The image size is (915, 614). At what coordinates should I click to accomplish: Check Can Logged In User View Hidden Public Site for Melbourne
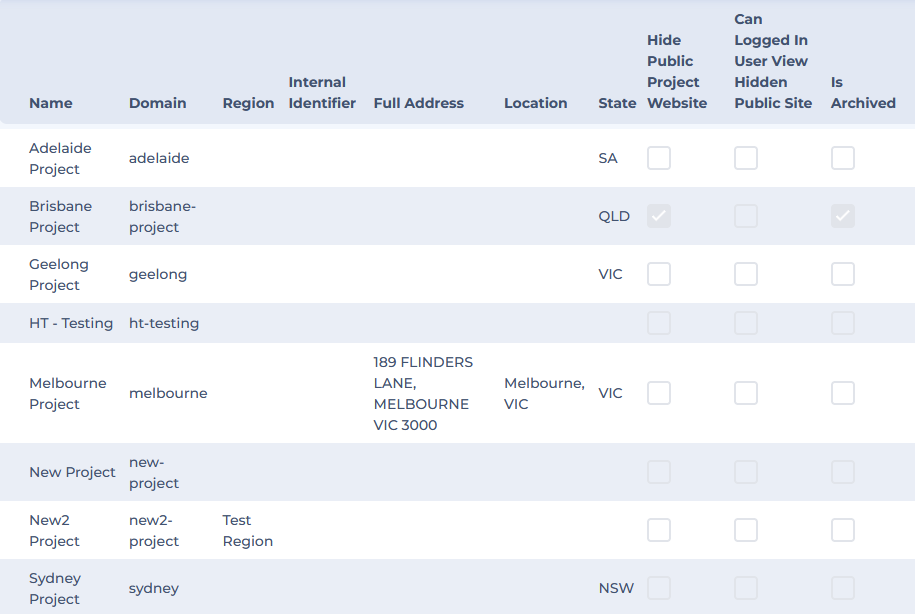(745, 393)
